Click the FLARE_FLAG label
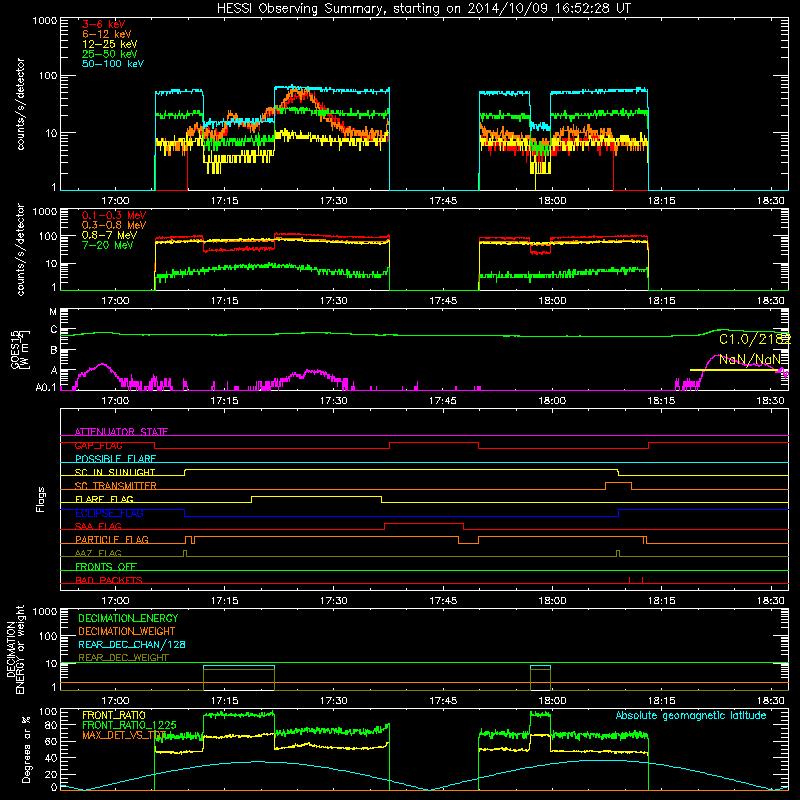This screenshot has height=800, width=800. (104, 499)
